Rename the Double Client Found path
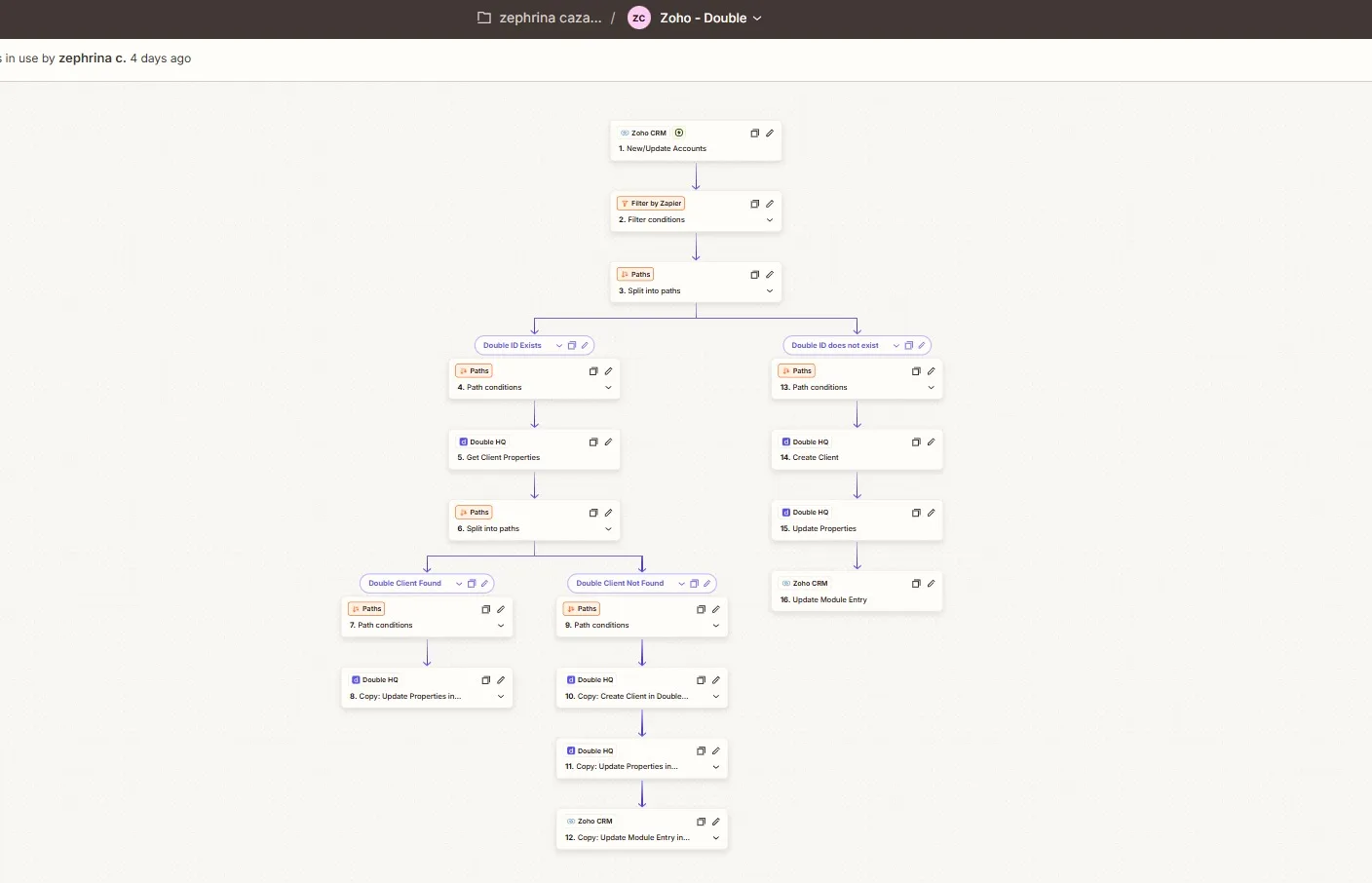This screenshot has width=1372, height=883. [484, 584]
